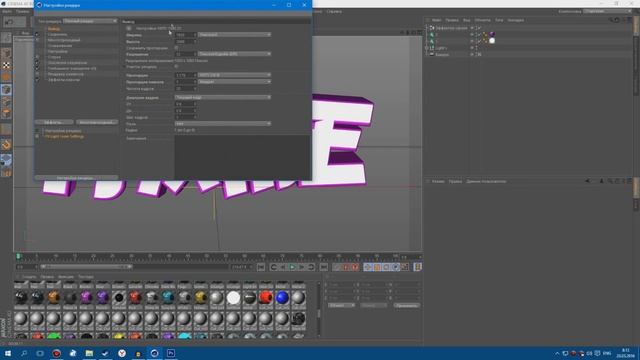Click the search icon in Attribute Manager header
The height and width of the screenshot is (360, 640).
(610, 181)
